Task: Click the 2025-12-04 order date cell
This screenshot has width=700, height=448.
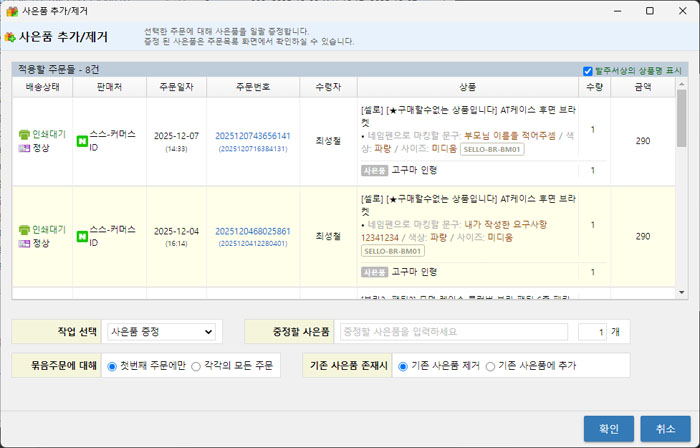Action: (x=176, y=236)
